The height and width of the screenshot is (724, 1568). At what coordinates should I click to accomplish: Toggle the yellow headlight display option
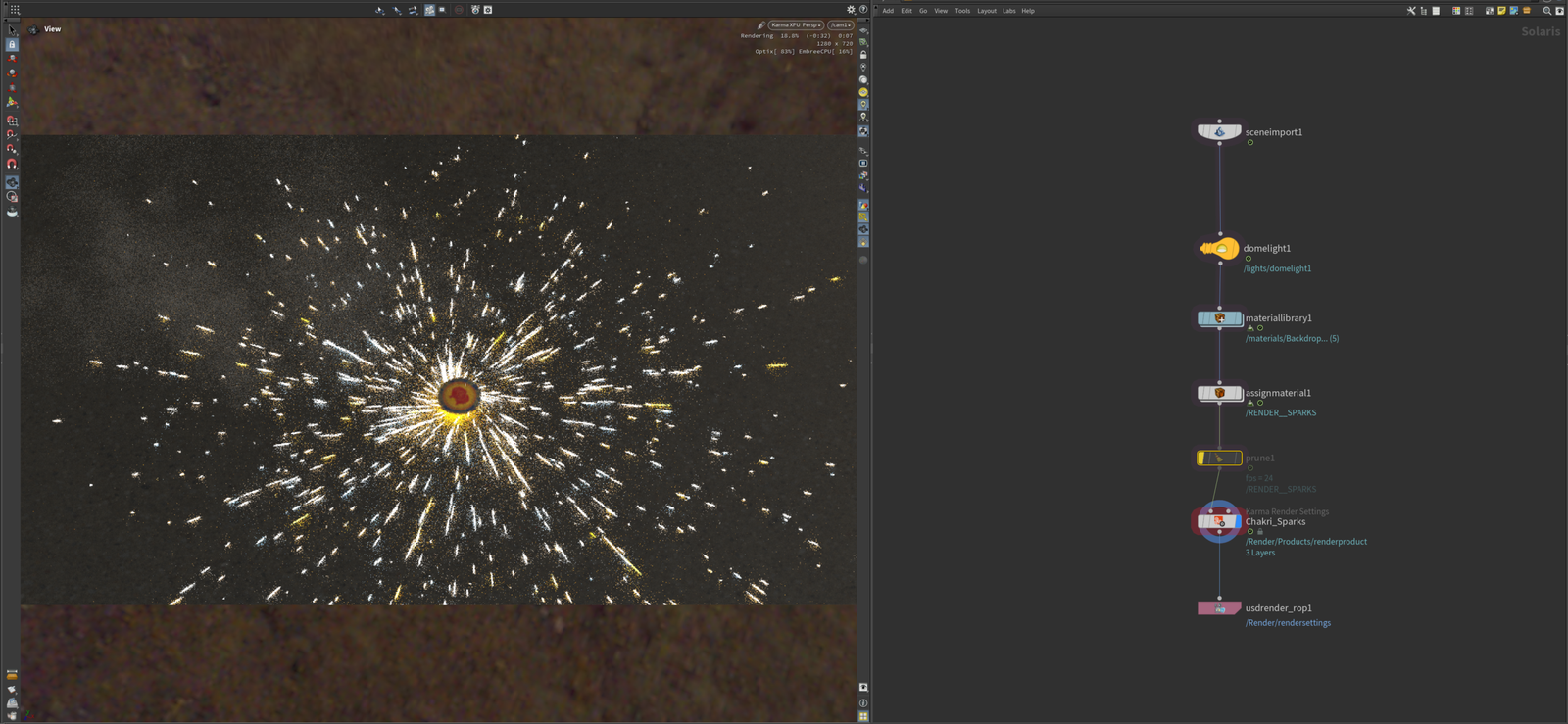pyautogui.click(x=863, y=92)
